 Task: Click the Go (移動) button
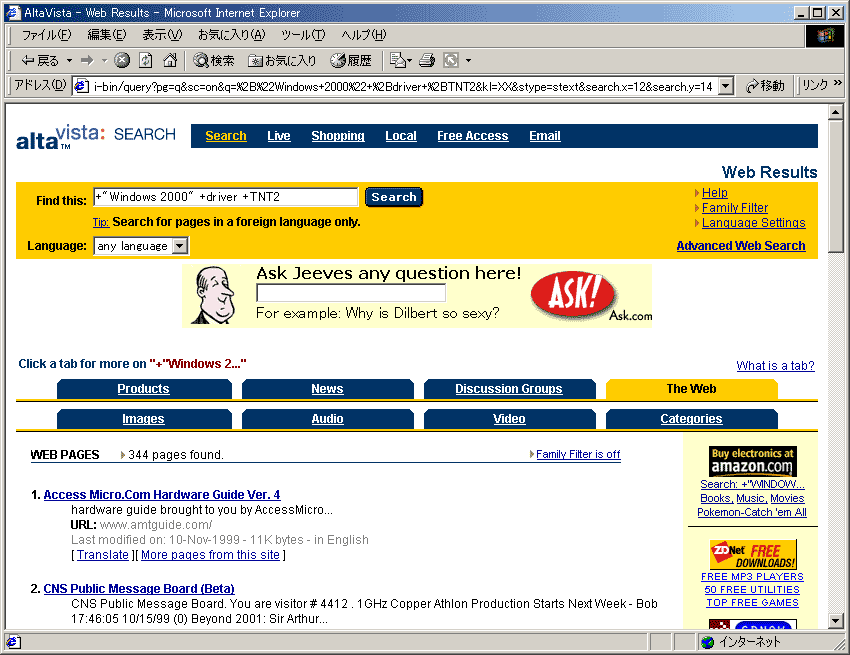765,86
